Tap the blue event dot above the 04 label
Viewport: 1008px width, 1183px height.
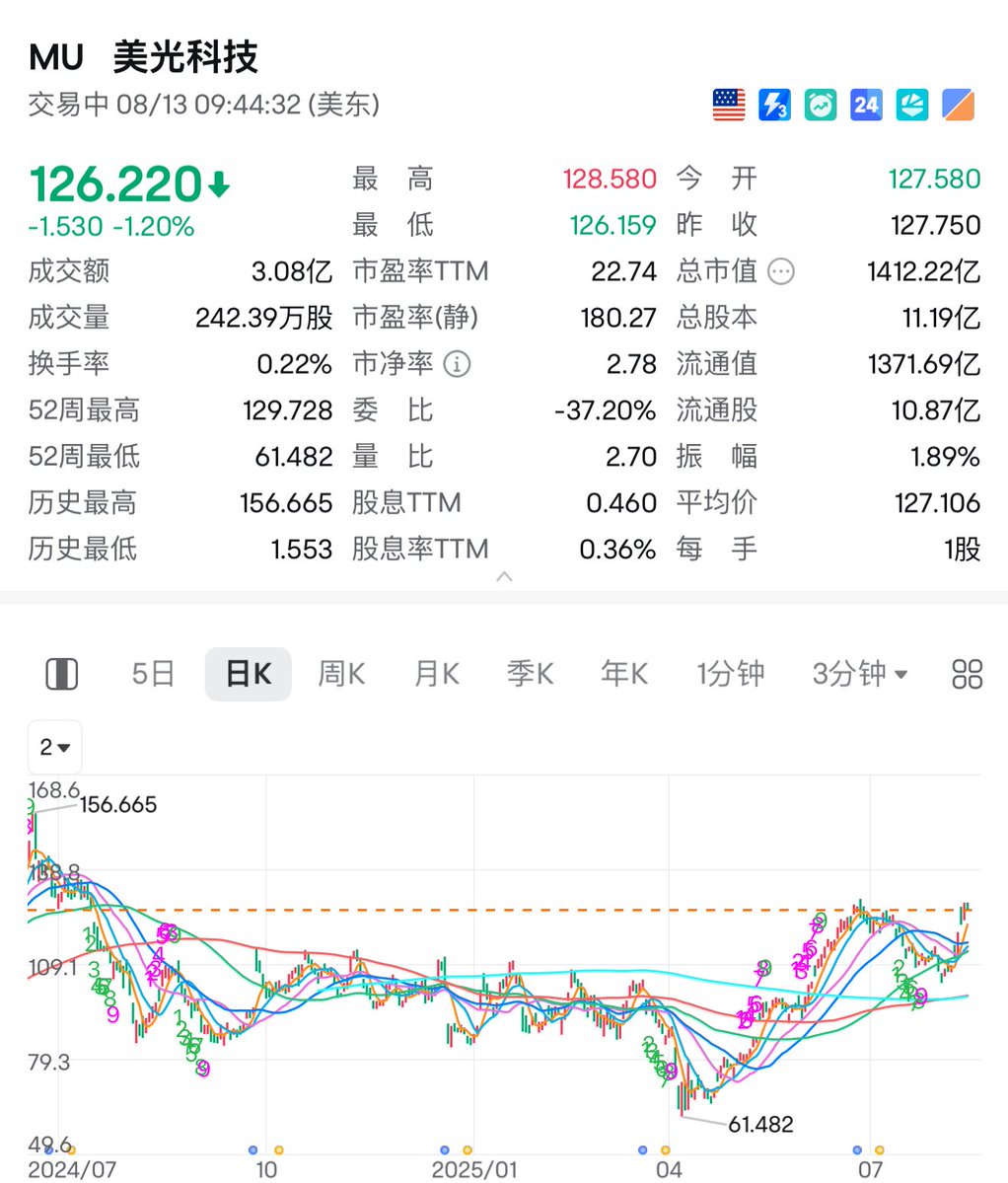642,1149
